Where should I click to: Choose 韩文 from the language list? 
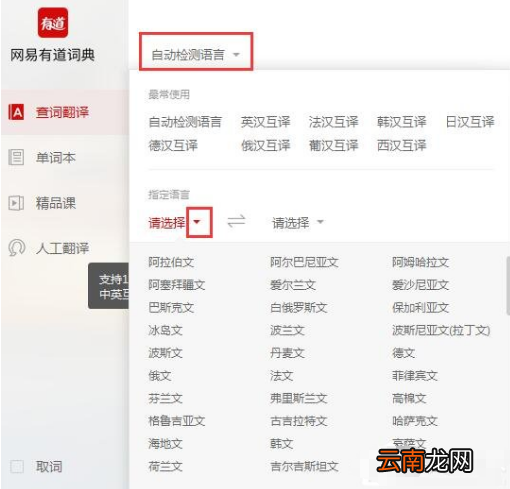[281, 444]
